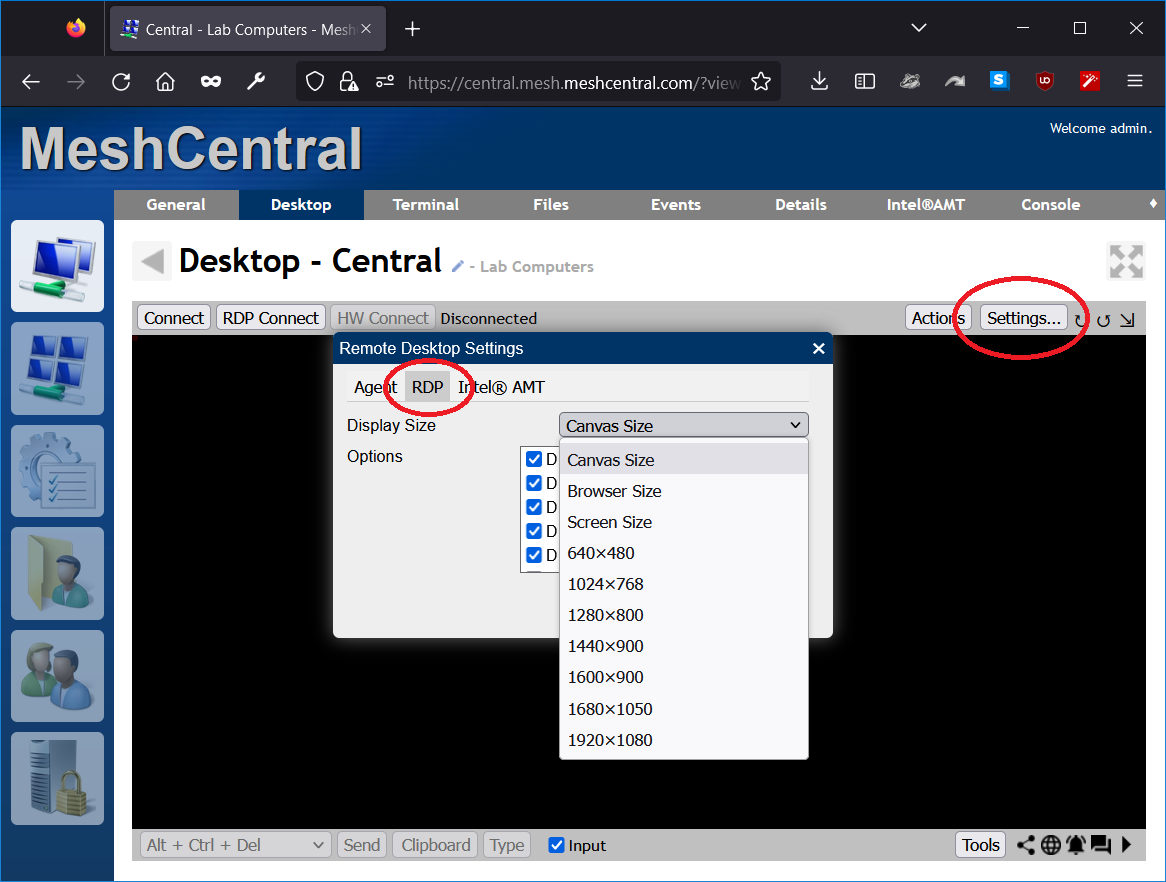Open the Clipboard button at the bottom
This screenshot has width=1166, height=882.
click(434, 845)
